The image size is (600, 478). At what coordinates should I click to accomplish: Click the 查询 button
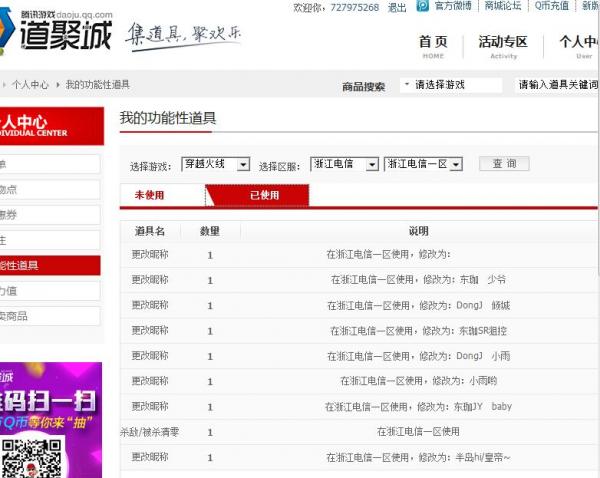(504, 164)
